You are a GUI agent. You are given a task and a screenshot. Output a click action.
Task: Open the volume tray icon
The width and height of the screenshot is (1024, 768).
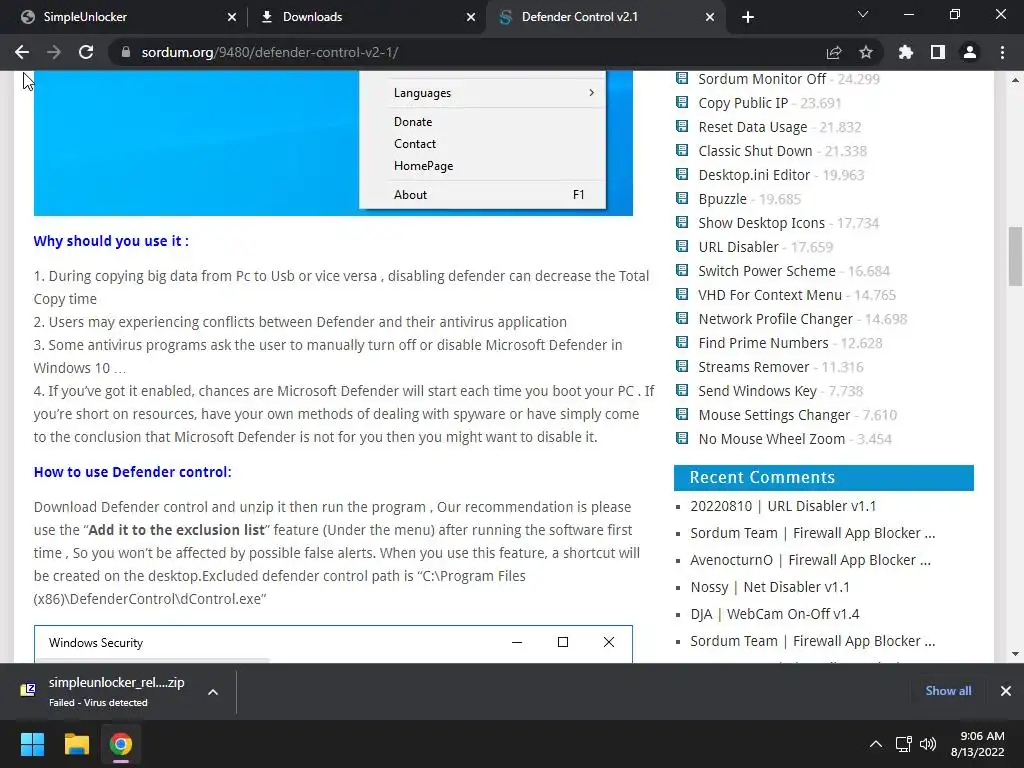point(927,744)
